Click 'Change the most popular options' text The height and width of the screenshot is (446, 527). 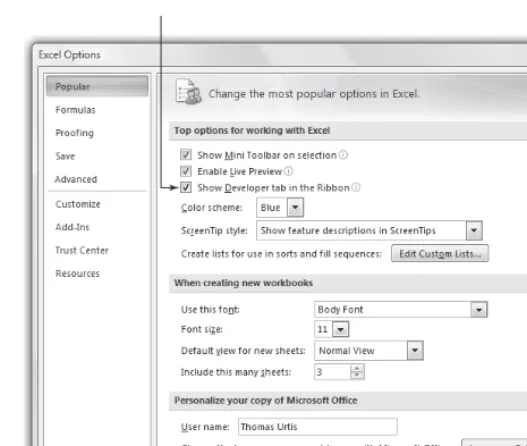coord(314,94)
